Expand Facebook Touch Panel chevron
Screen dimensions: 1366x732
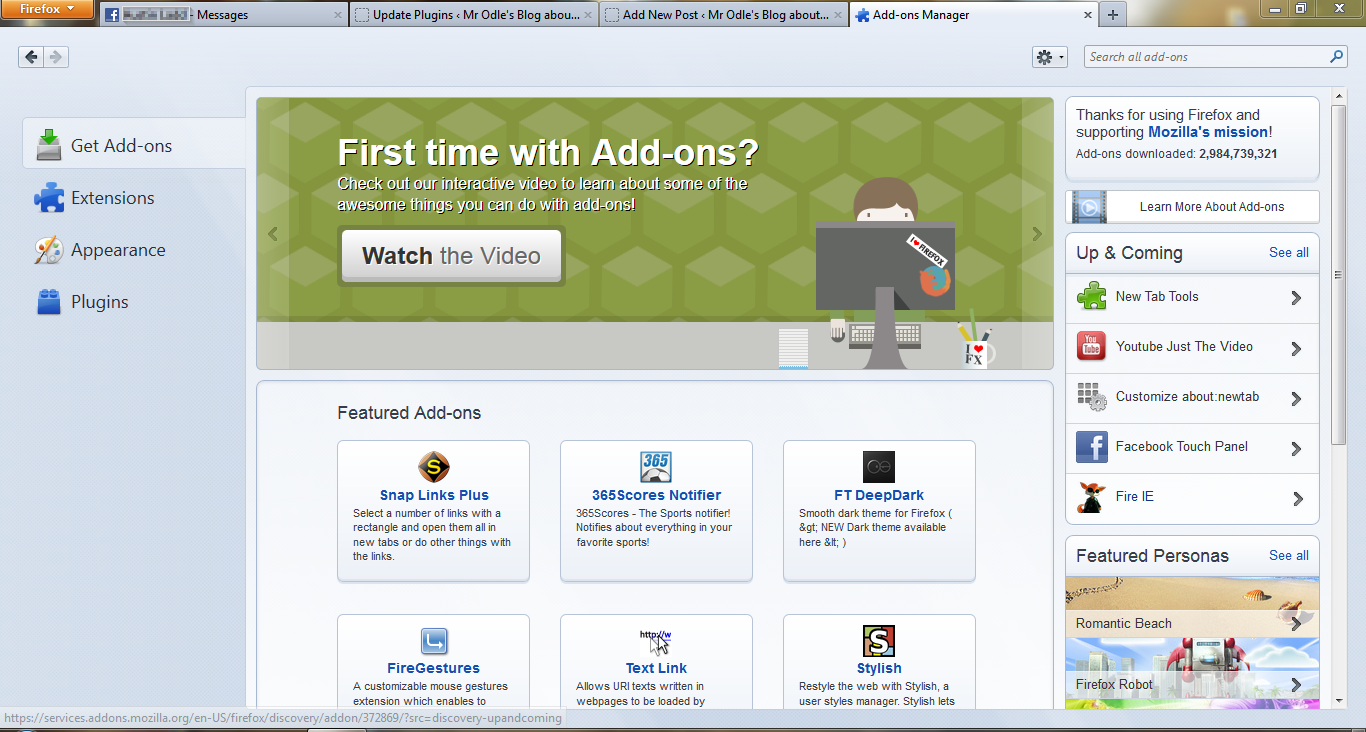tap(1296, 448)
